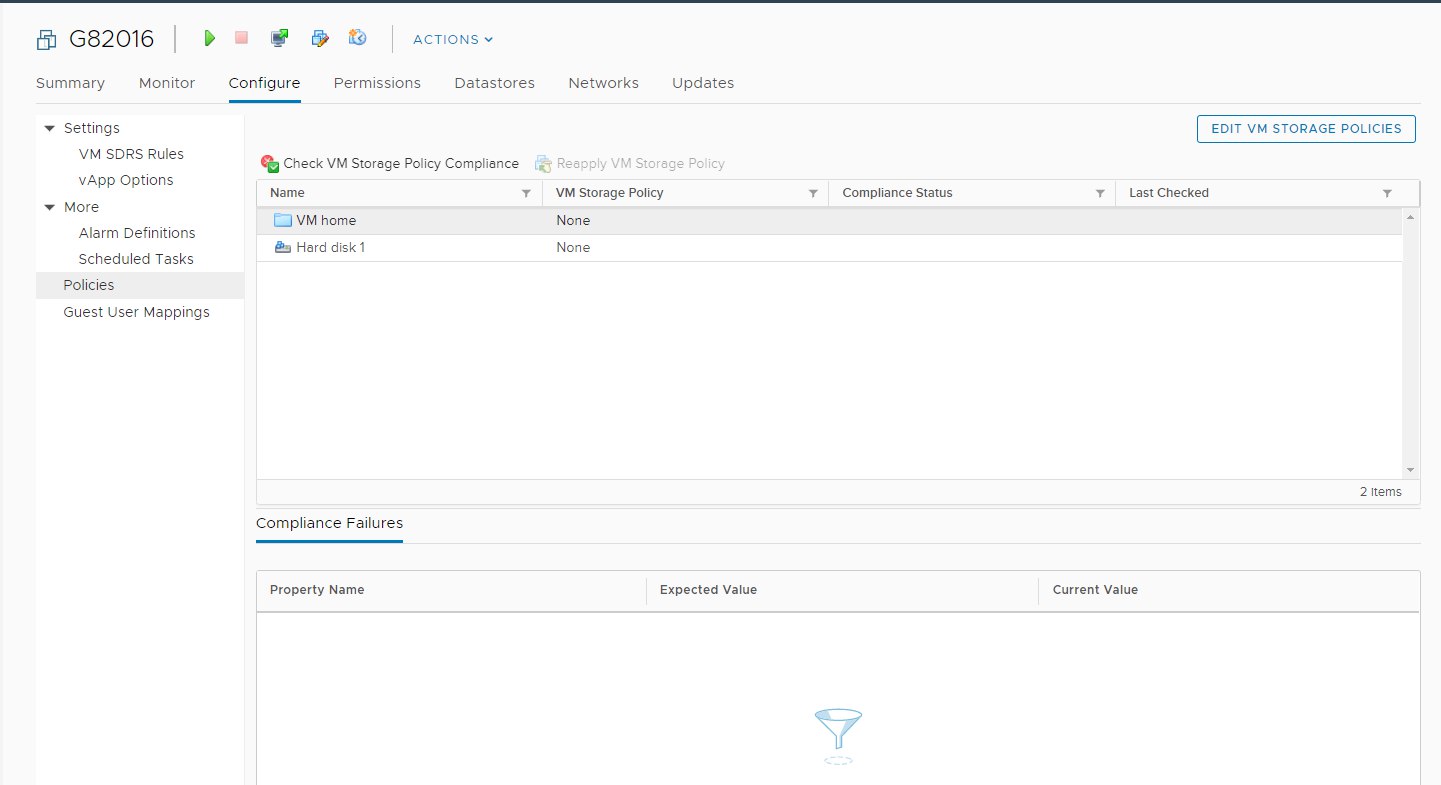Power on the virtual machine
This screenshot has width=1441, height=785.
(209, 38)
